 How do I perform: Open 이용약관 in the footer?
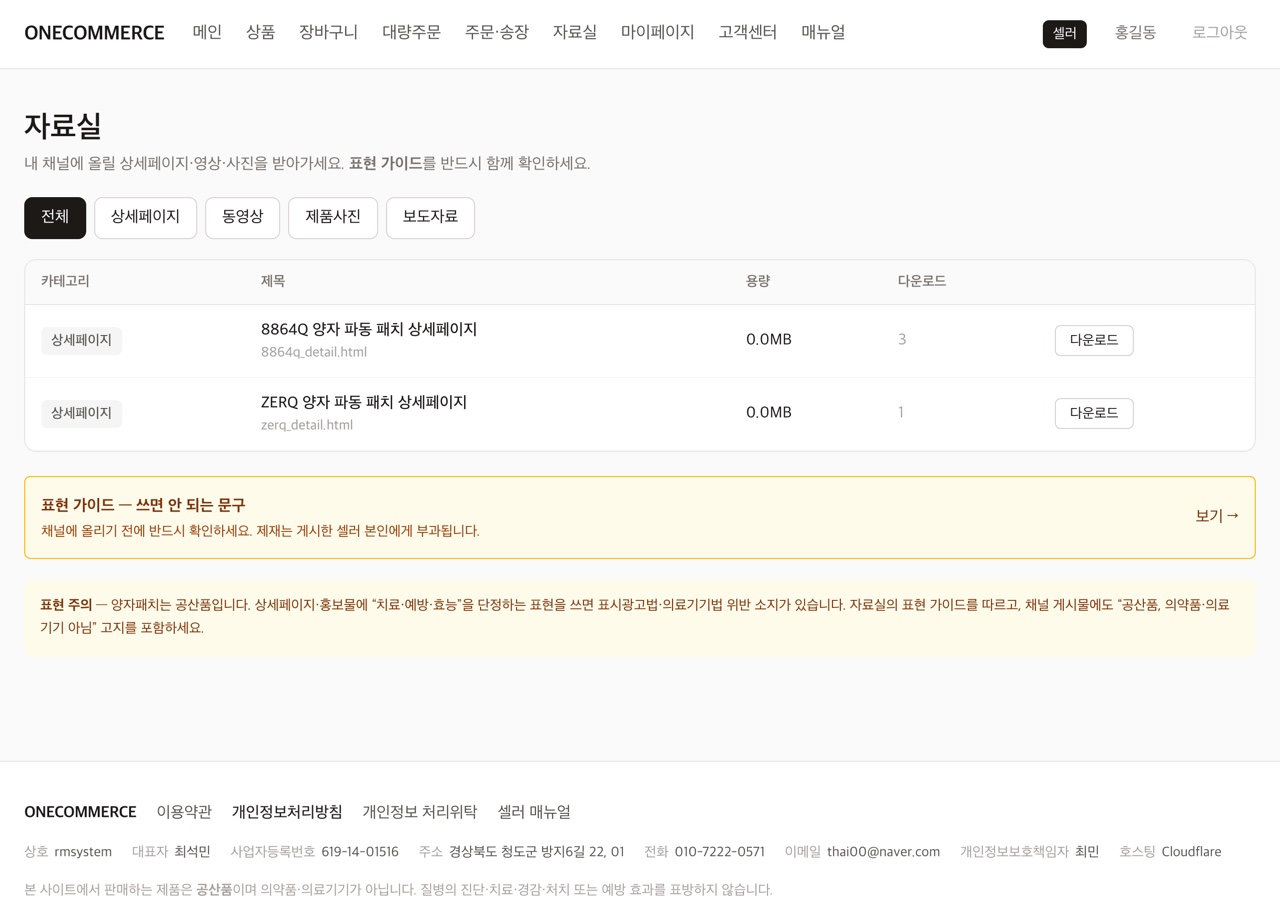point(184,812)
